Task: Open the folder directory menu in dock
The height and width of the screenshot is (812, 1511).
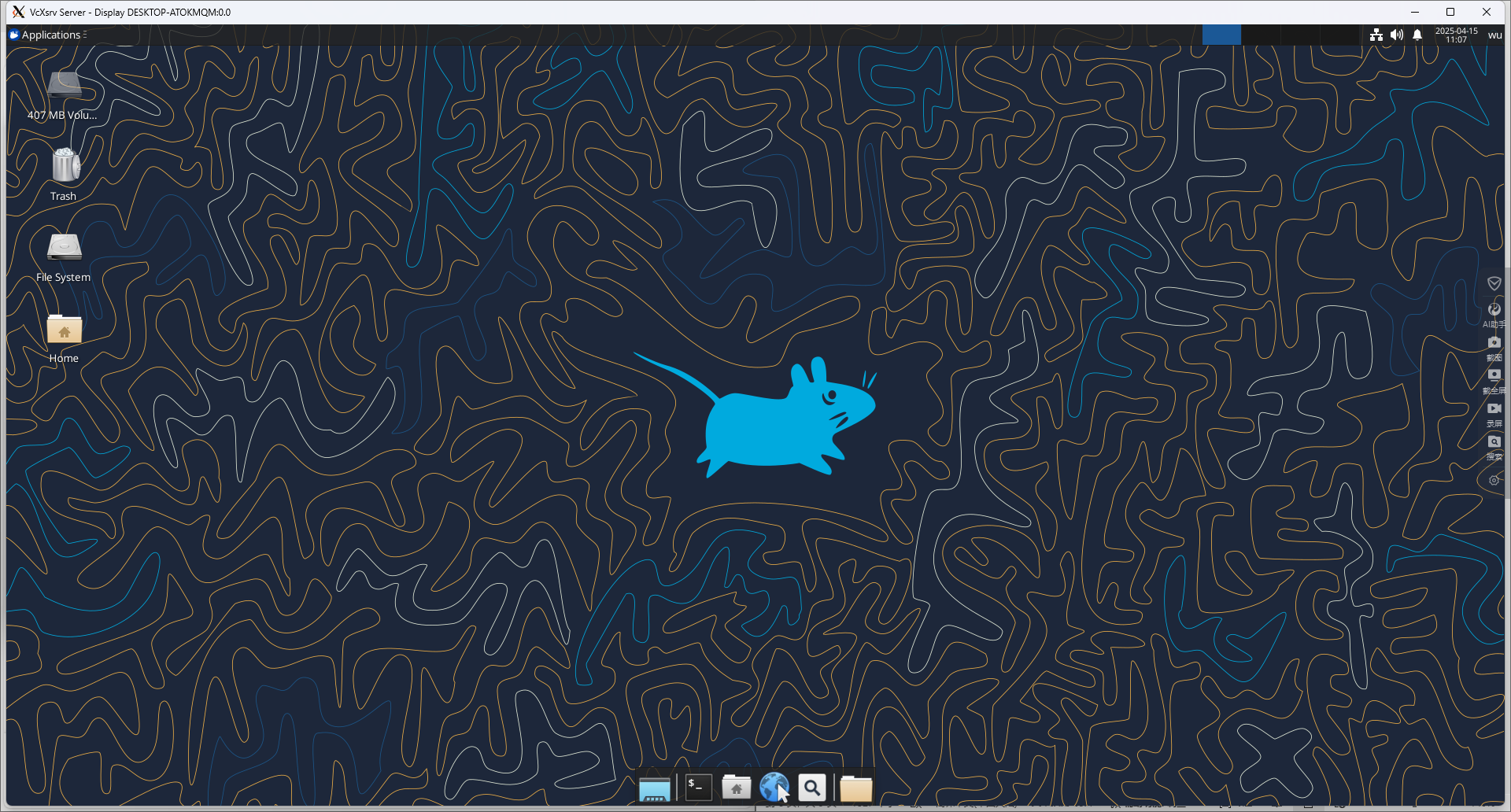Action: coord(856,788)
